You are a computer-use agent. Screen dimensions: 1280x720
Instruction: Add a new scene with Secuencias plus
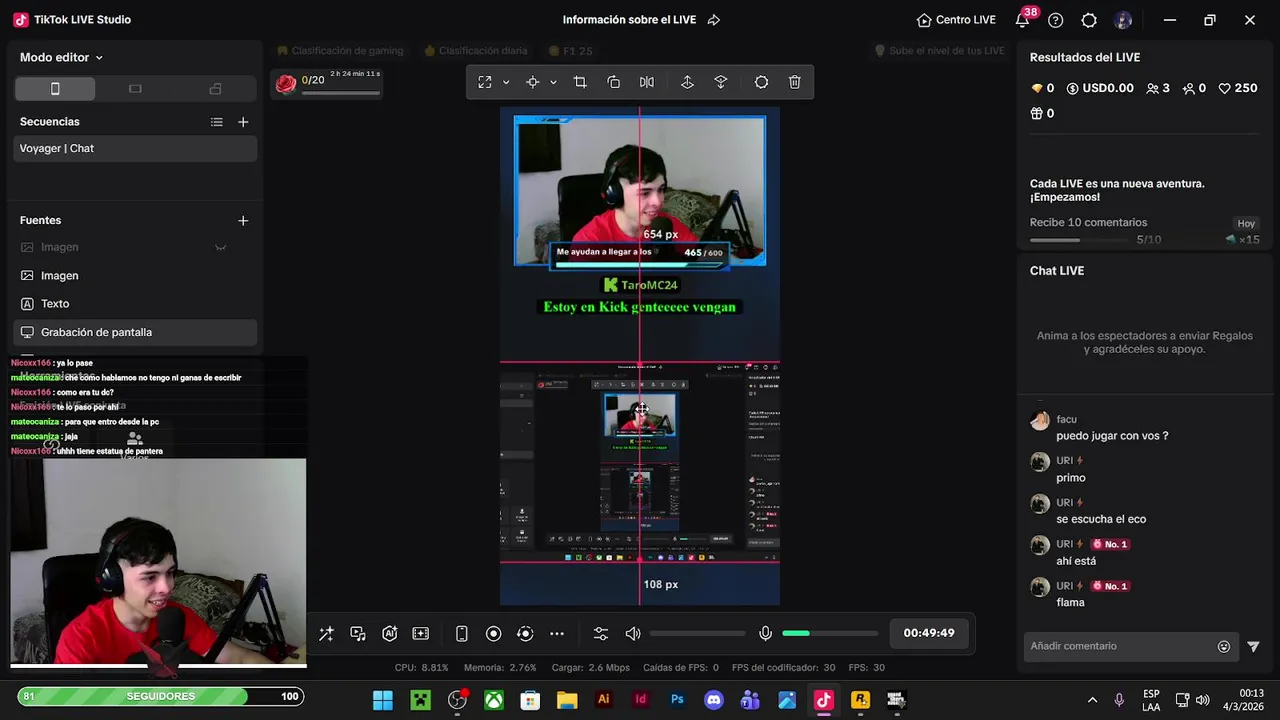tap(243, 122)
